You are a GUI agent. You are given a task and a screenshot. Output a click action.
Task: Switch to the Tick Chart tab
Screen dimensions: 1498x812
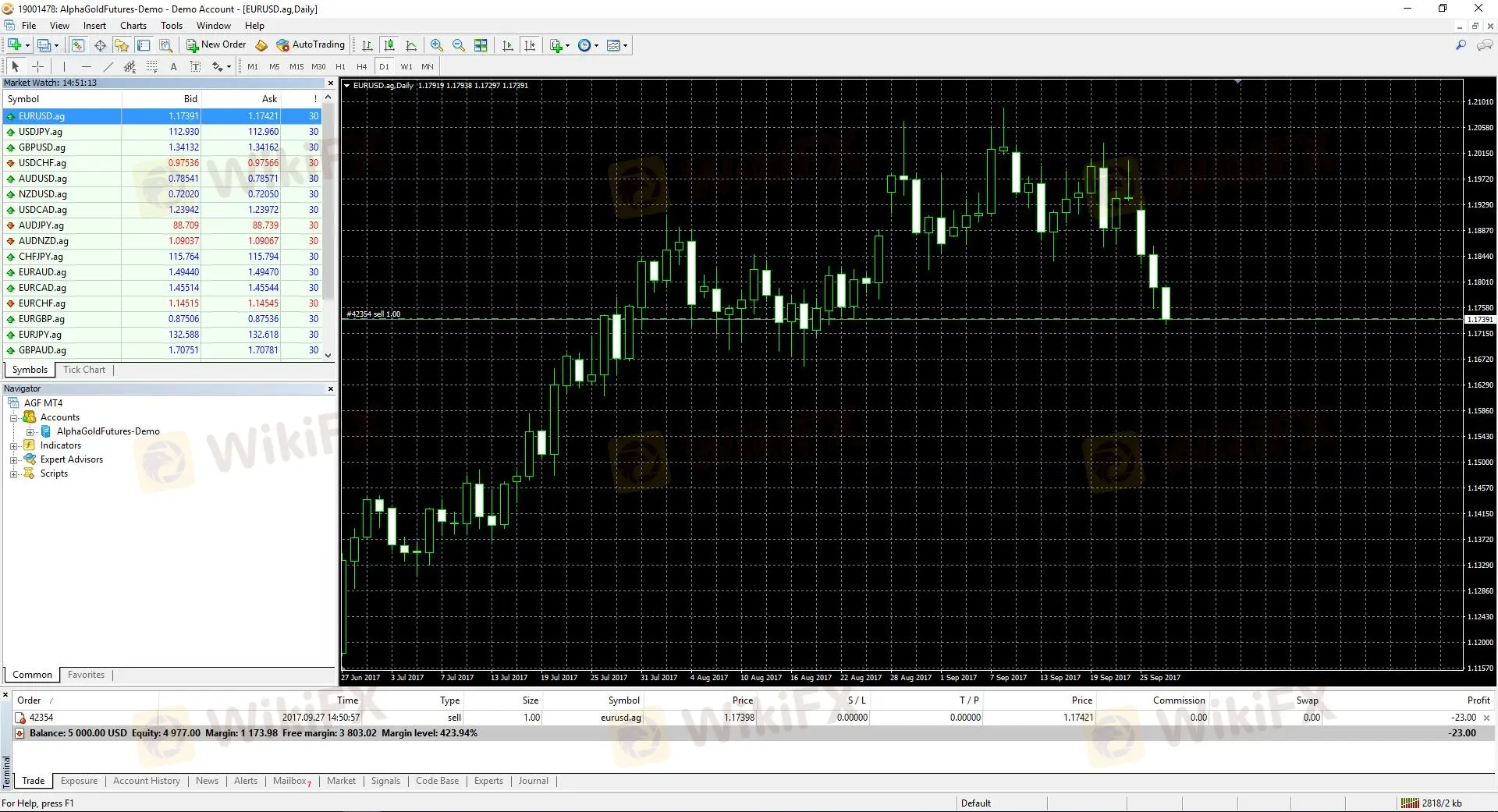click(84, 370)
